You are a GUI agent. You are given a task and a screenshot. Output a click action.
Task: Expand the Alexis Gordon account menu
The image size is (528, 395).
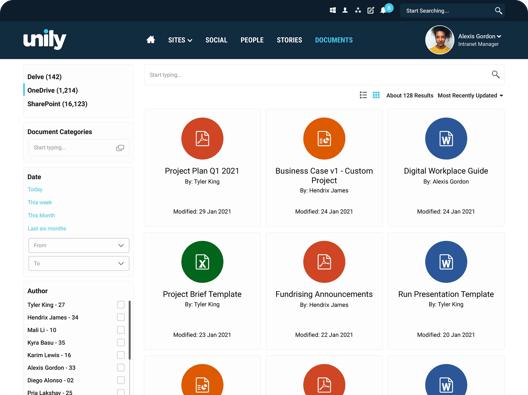(480, 36)
